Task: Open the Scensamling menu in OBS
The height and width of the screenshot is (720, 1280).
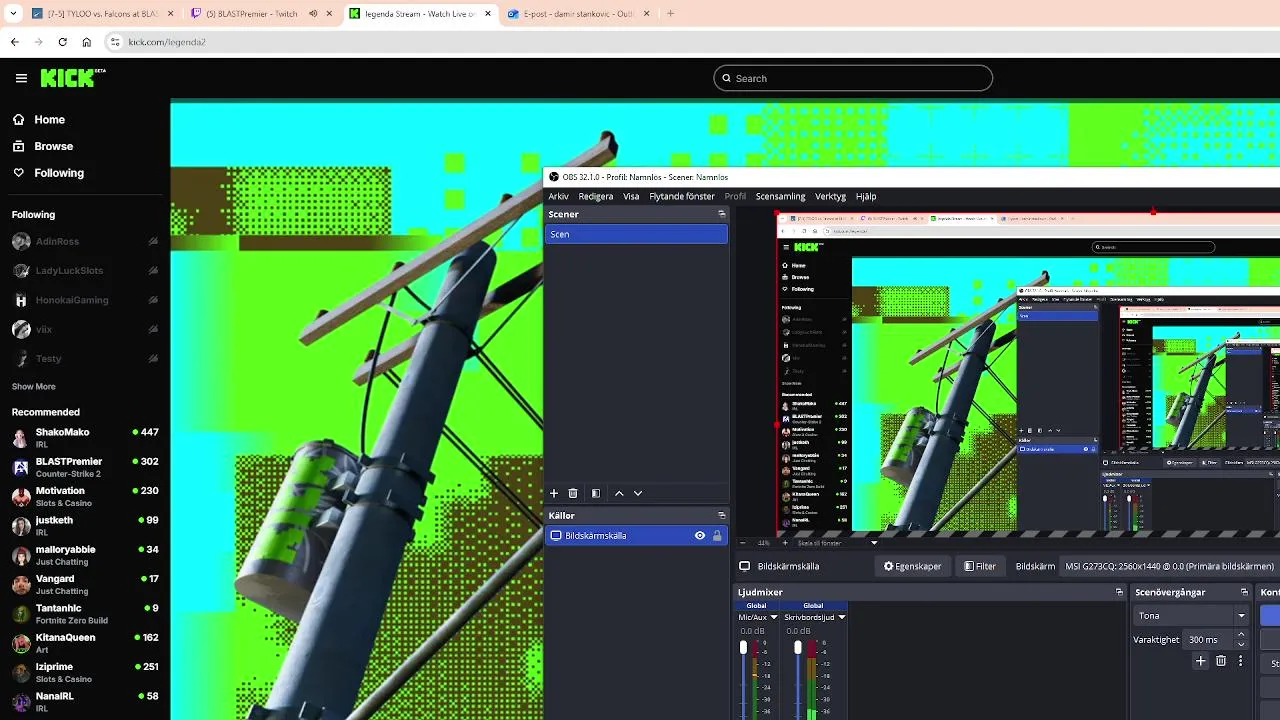Action: coord(780,196)
